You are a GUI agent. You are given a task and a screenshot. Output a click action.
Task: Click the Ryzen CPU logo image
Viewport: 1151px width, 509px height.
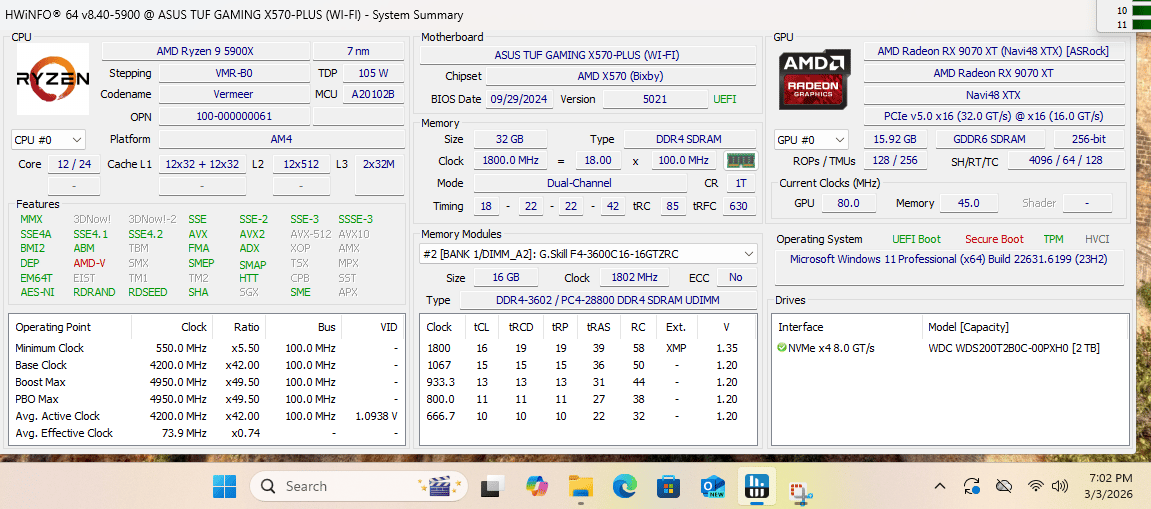tap(53, 79)
